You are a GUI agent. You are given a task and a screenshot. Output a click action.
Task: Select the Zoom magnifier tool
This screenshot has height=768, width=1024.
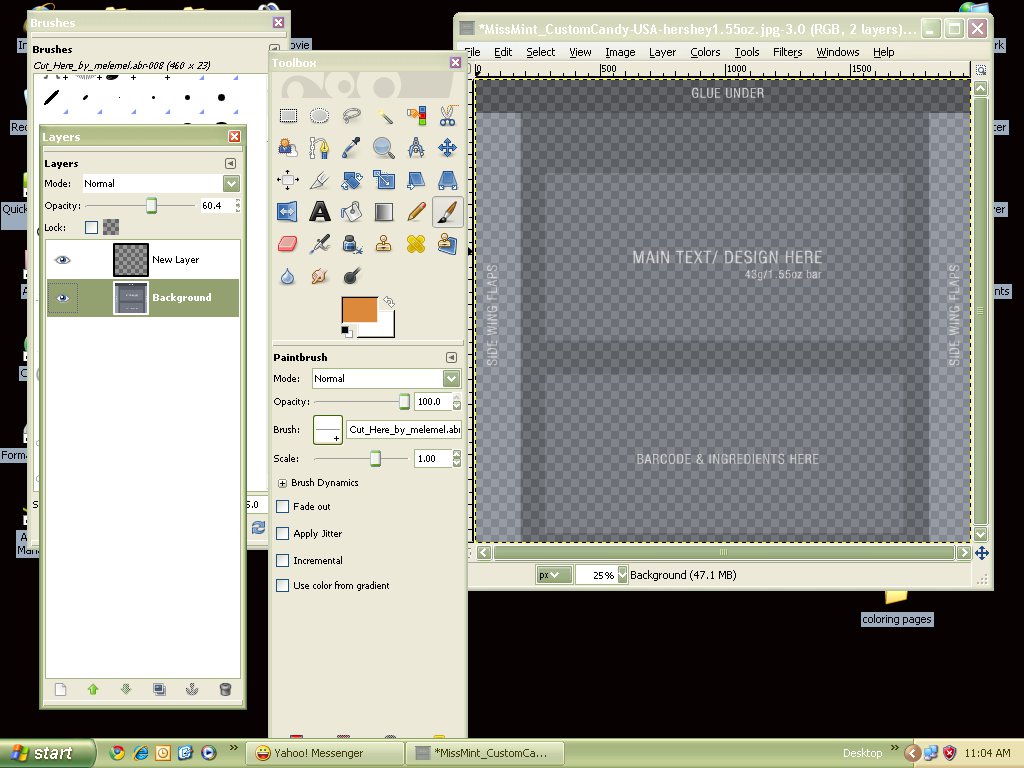(384, 148)
